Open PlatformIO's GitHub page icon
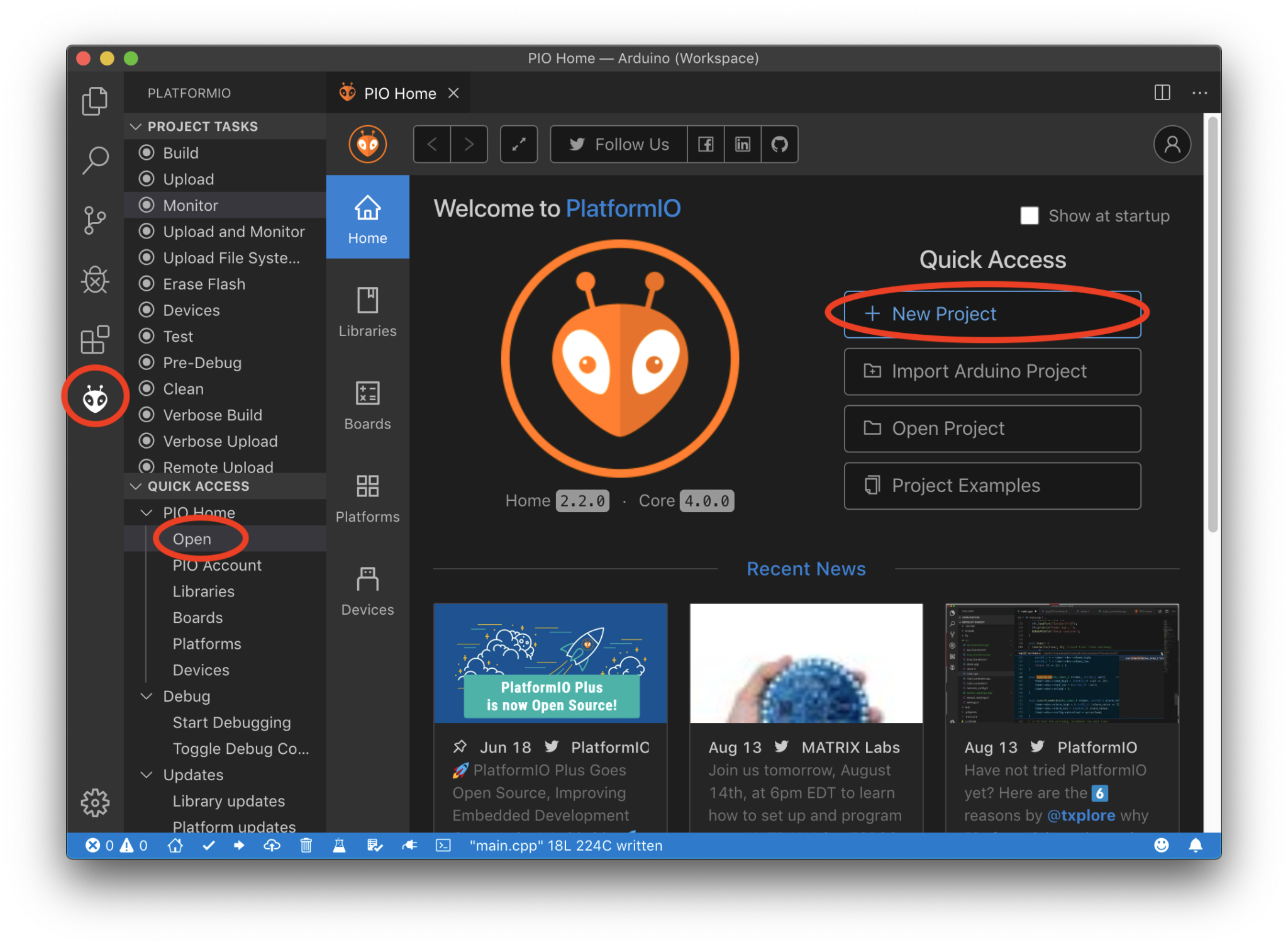The width and height of the screenshot is (1288, 947). pos(780,144)
